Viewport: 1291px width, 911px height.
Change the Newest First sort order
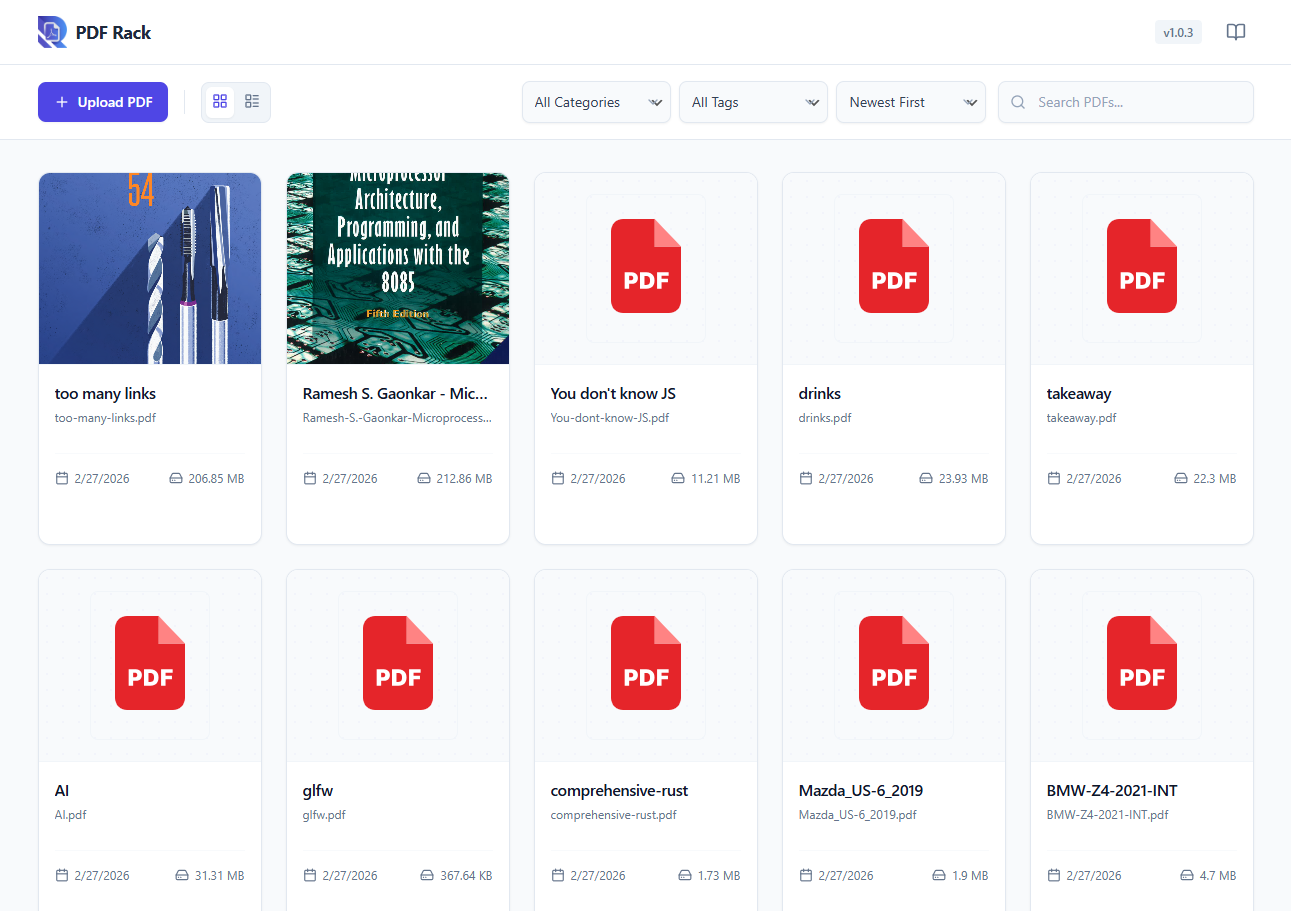tap(910, 102)
